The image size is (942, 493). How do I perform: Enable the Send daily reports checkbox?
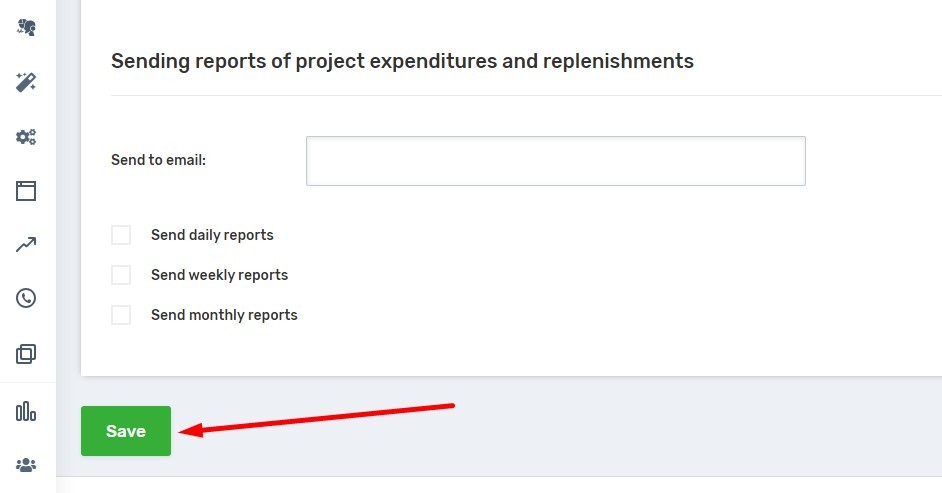click(121, 235)
